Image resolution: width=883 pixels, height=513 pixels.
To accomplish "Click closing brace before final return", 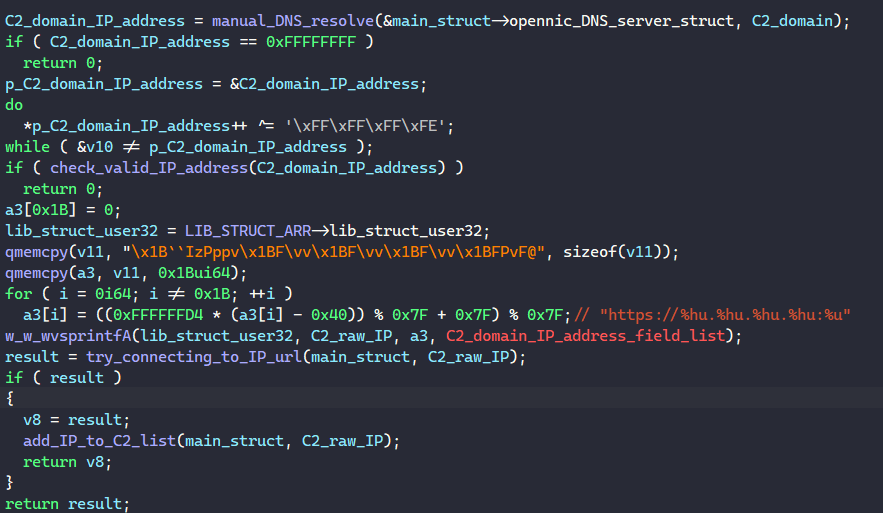I will [9, 483].
